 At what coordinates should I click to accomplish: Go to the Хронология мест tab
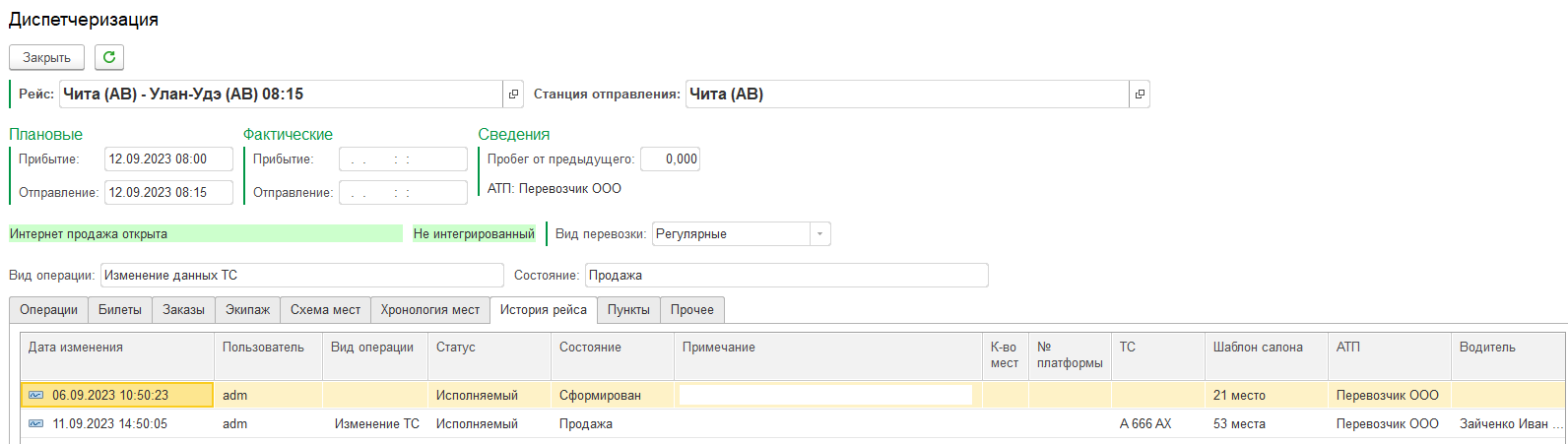coord(429,310)
